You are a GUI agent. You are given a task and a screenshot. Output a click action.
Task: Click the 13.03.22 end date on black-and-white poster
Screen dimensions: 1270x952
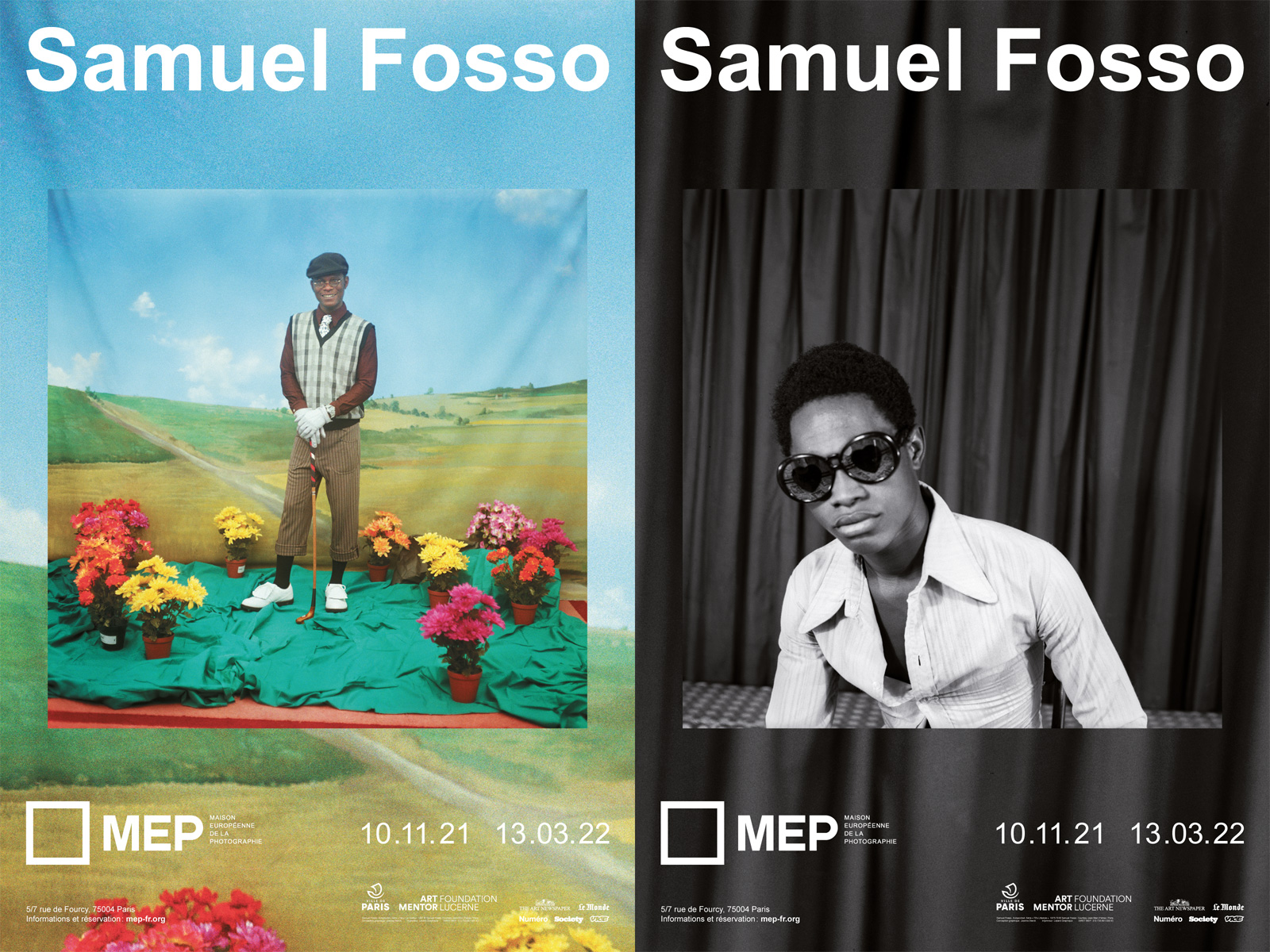(x=1187, y=834)
